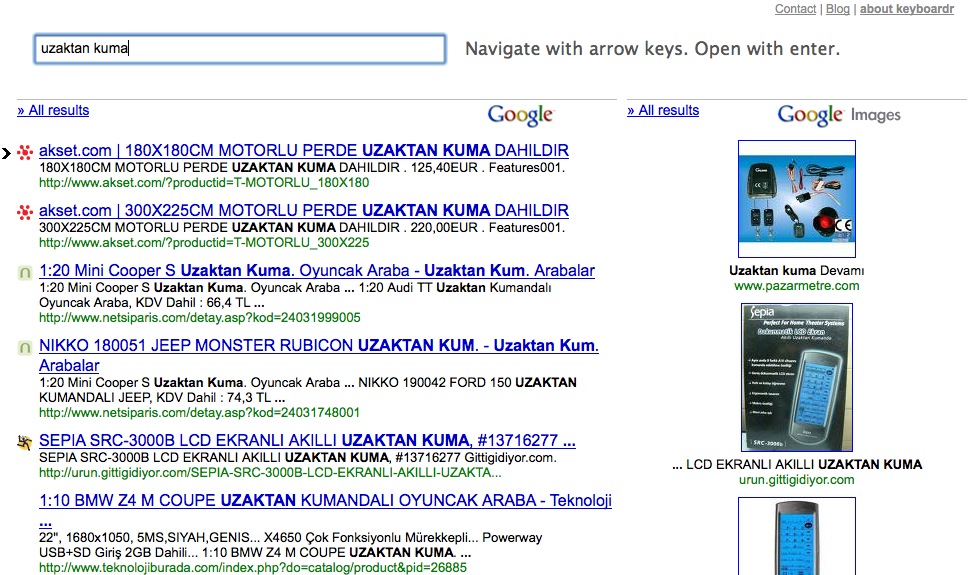
Task: Open the Contact link
Action: tap(795, 9)
